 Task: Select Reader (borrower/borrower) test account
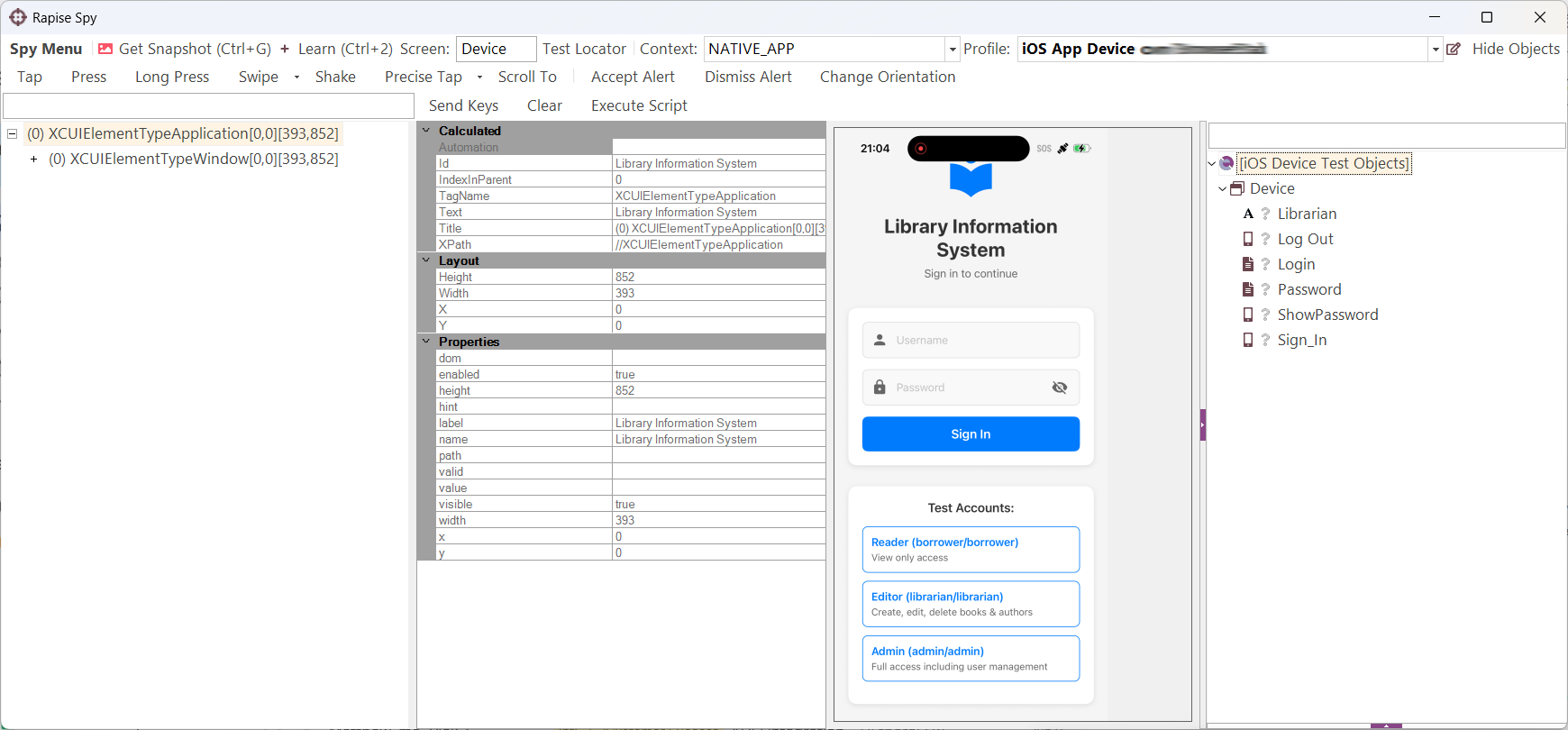coord(971,550)
